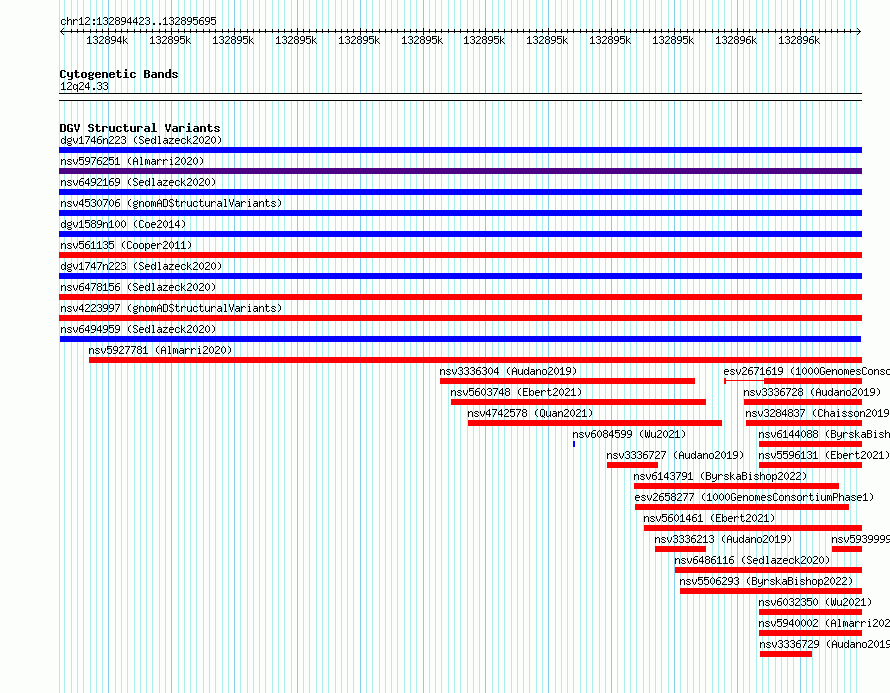Screen dimensions: 890x693
Task: Click the Cytogenetic Bands track title
Action: (x=119, y=74)
